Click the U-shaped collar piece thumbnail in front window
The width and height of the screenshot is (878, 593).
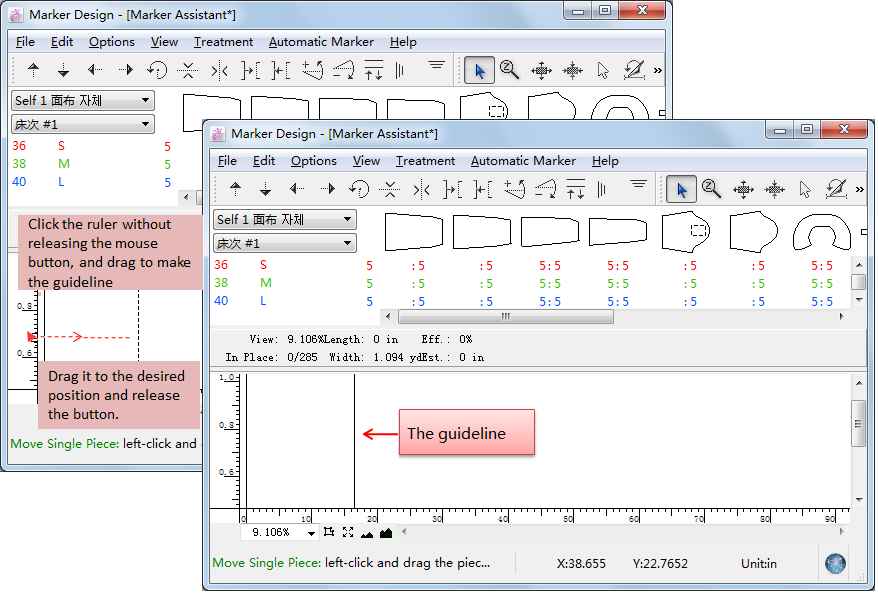821,232
